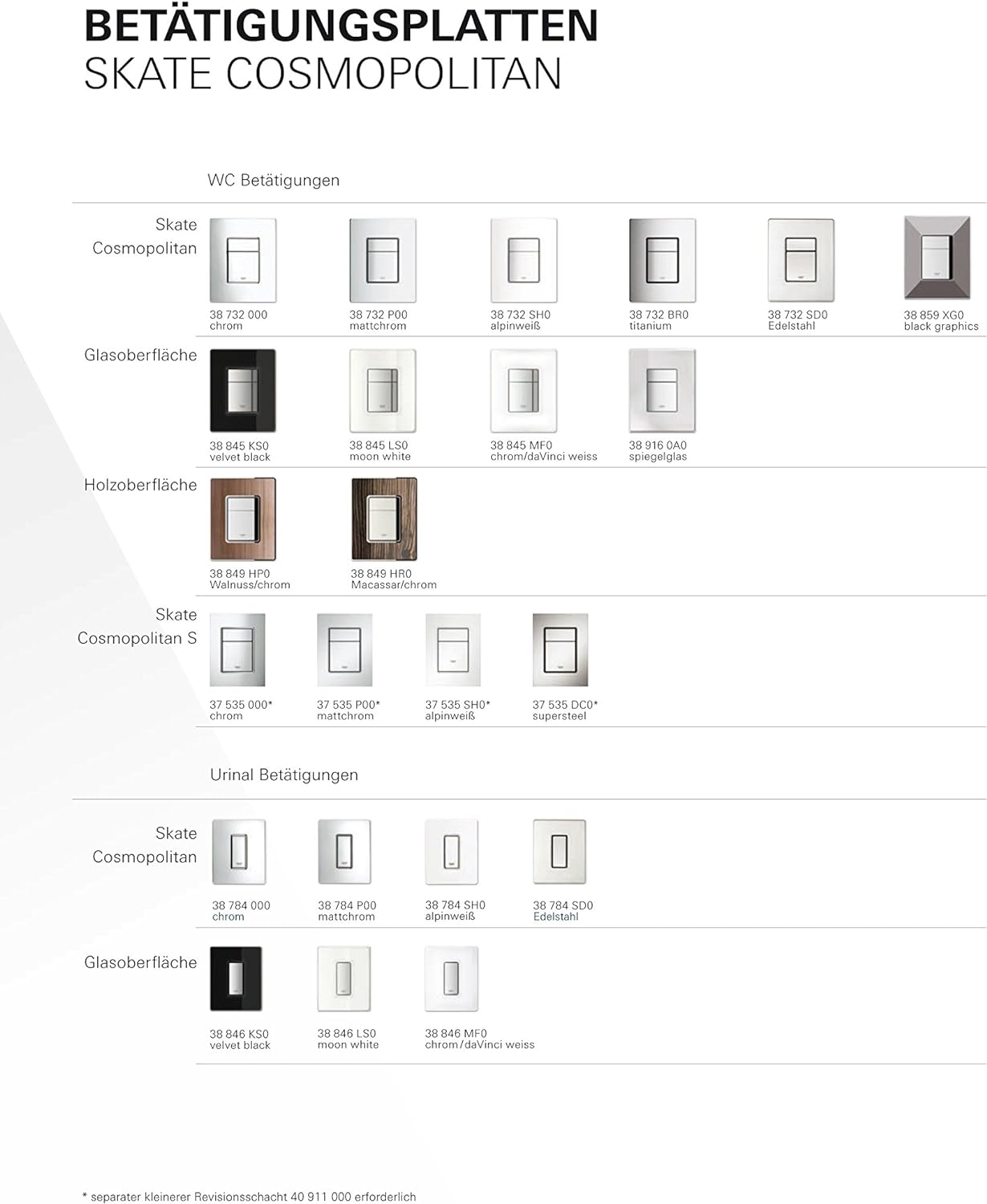Click the 38 845 LS0 moon white plate

[383, 391]
